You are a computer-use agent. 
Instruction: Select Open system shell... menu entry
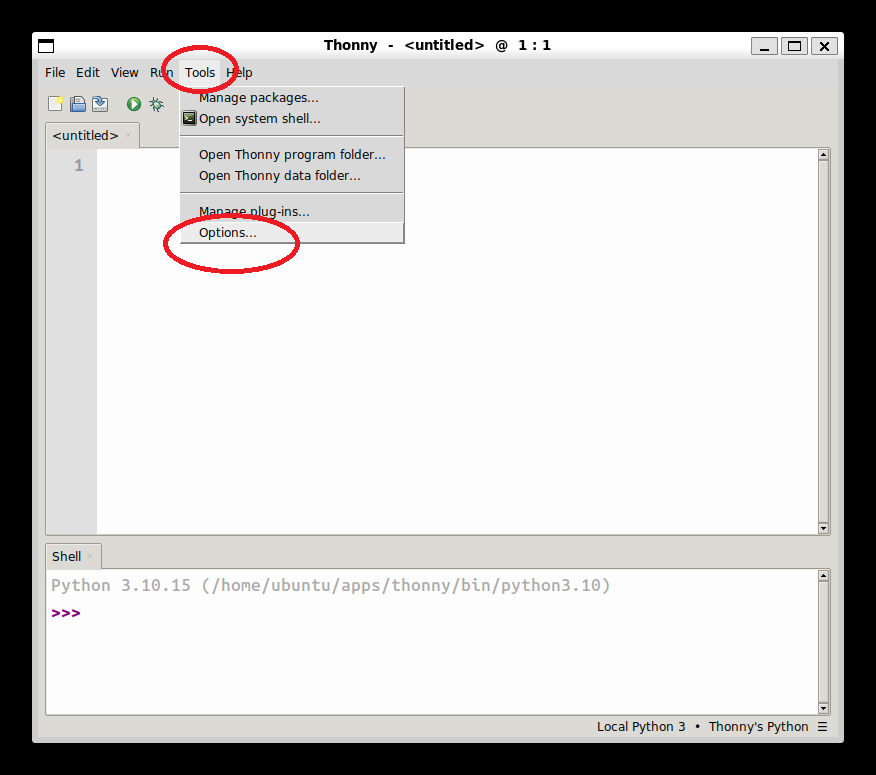(292, 118)
